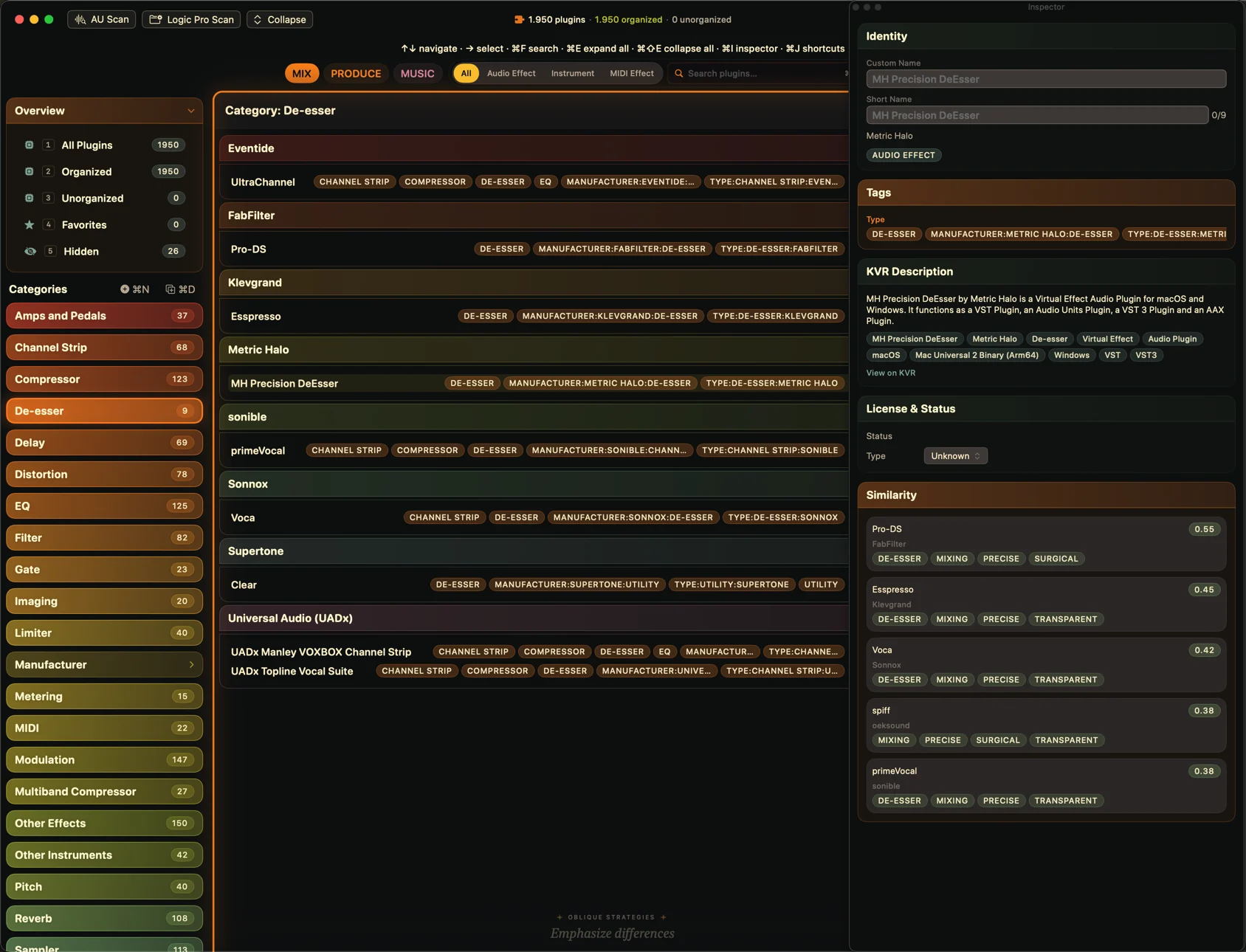Click the chip icon next to Unorganized
This screenshot has height=952, width=1246.
(30, 198)
